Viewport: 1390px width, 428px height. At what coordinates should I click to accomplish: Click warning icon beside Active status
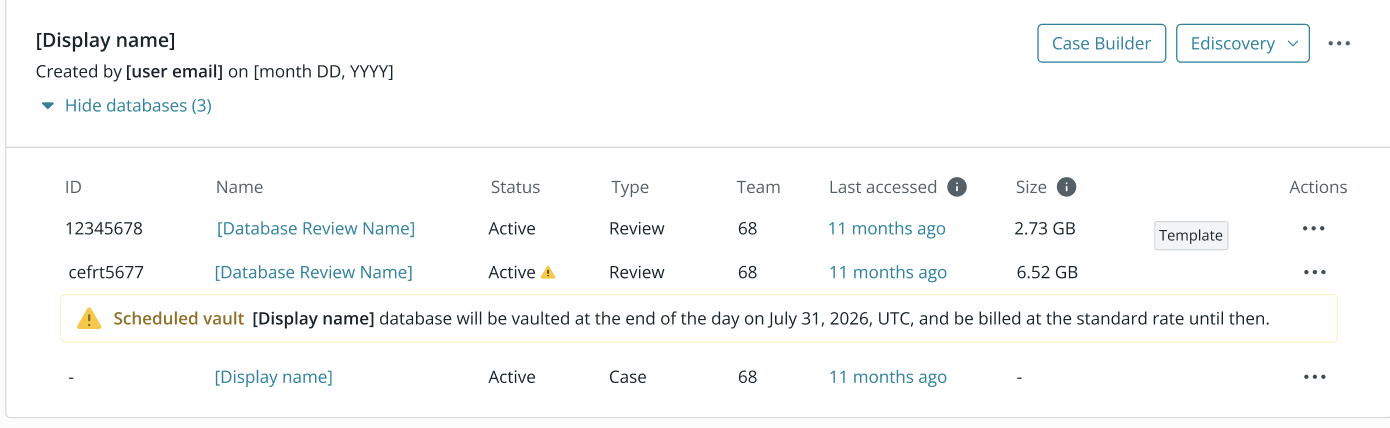click(x=548, y=272)
